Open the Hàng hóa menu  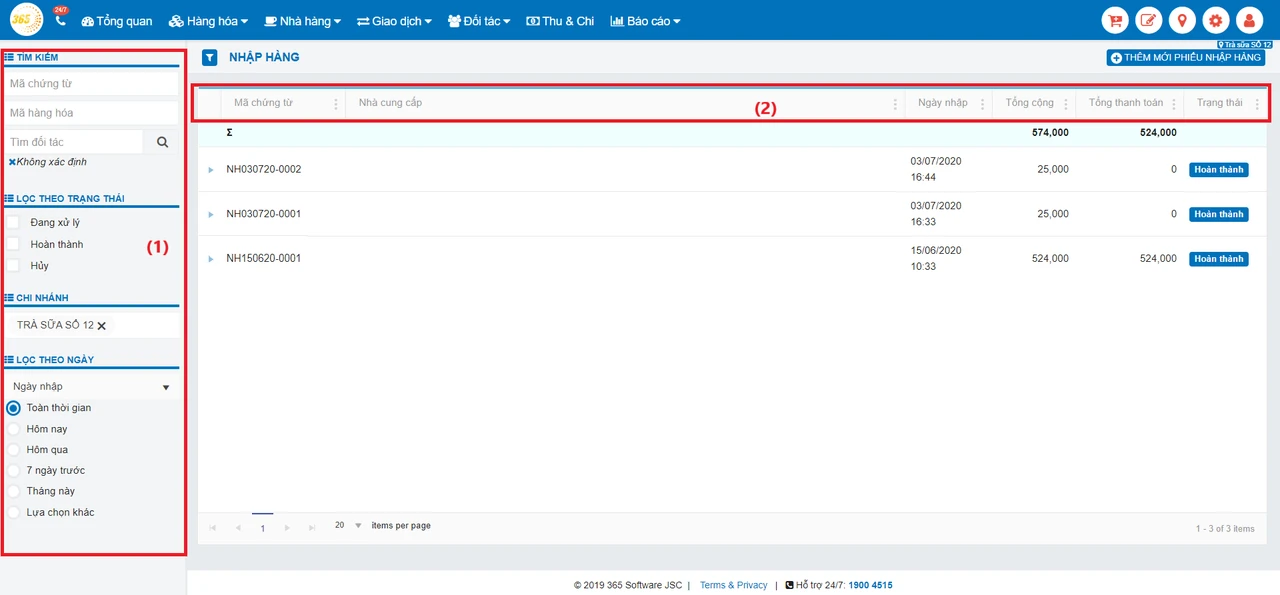point(208,21)
